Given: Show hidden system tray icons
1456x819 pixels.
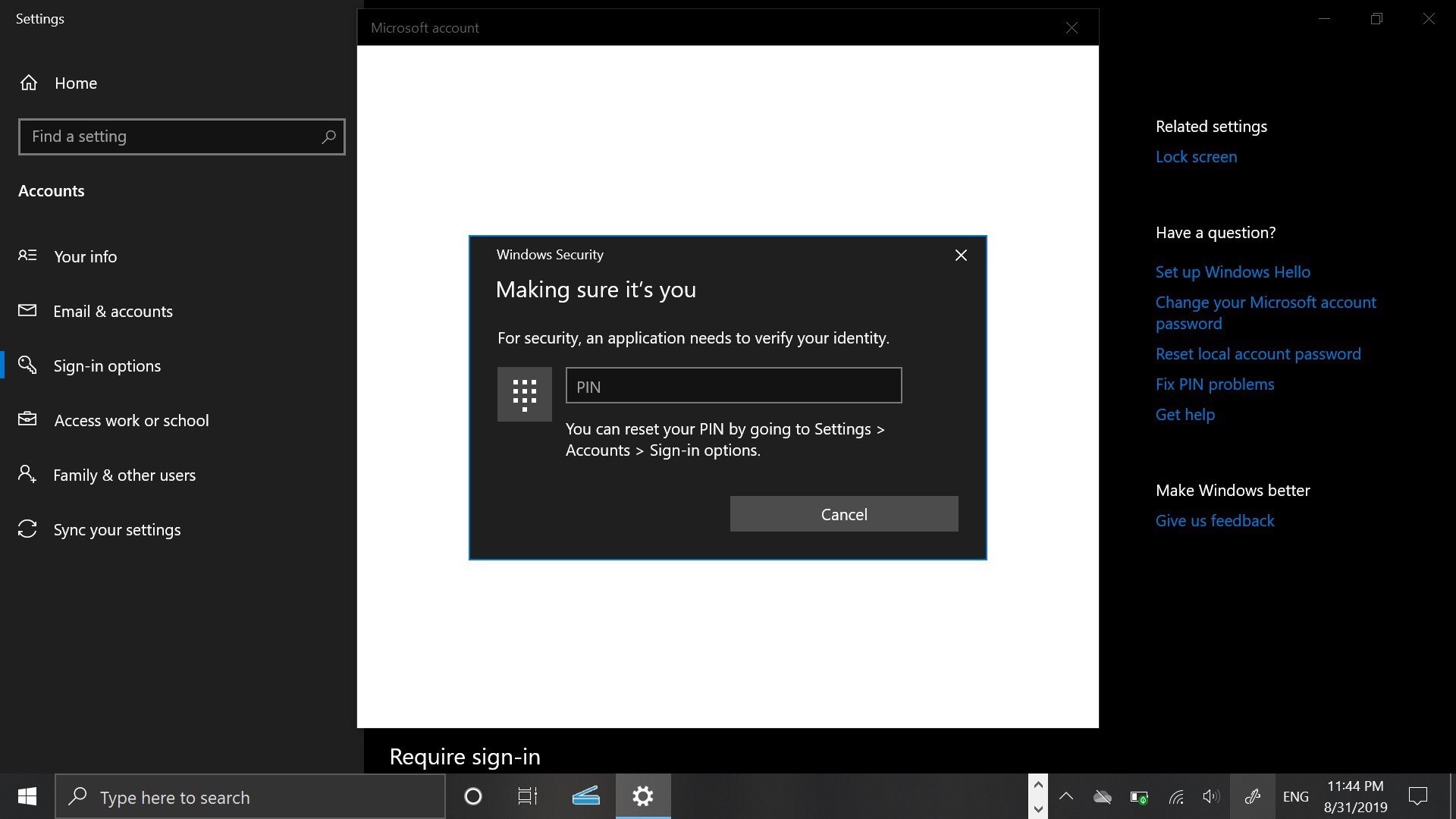Looking at the screenshot, I should coord(1066,796).
